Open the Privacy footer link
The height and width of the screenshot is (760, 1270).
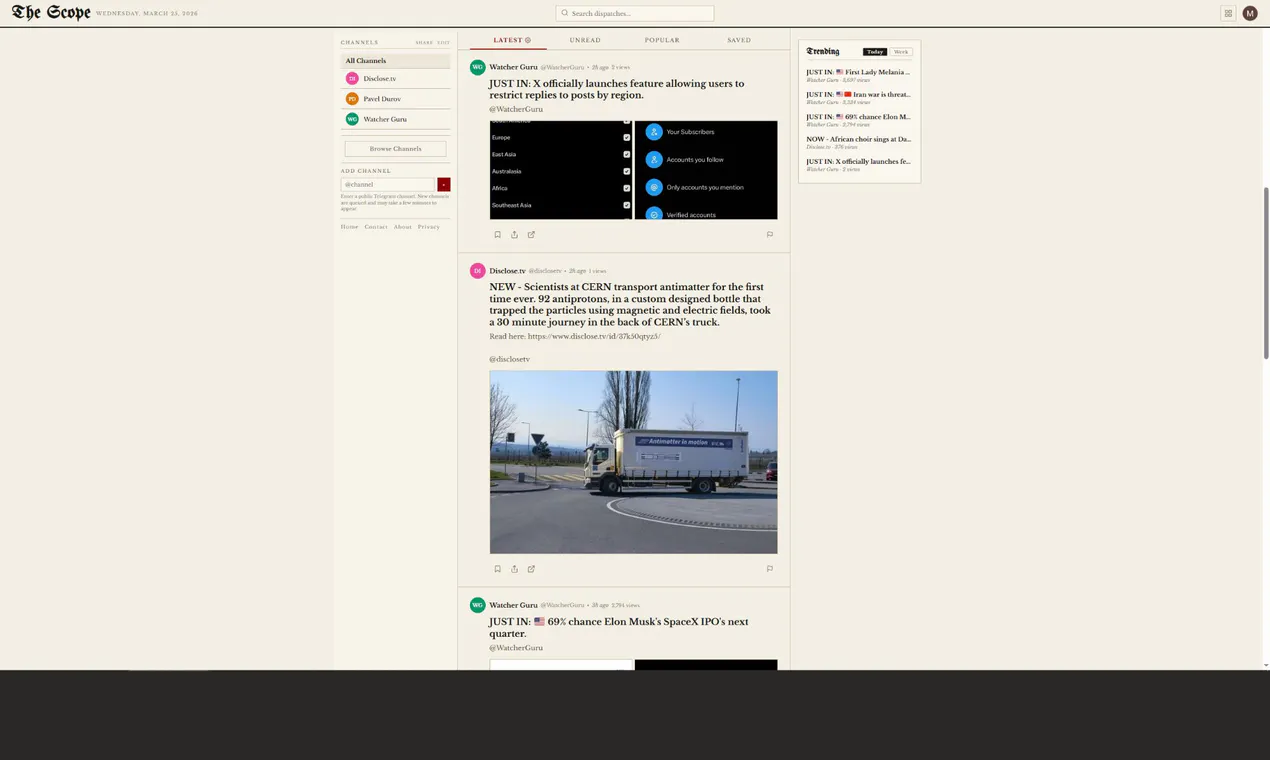click(x=429, y=227)
